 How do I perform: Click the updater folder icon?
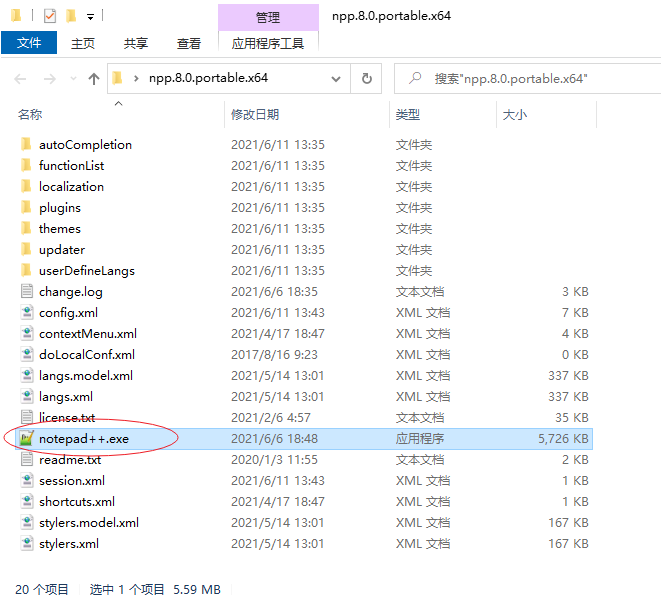coord(26,250)
